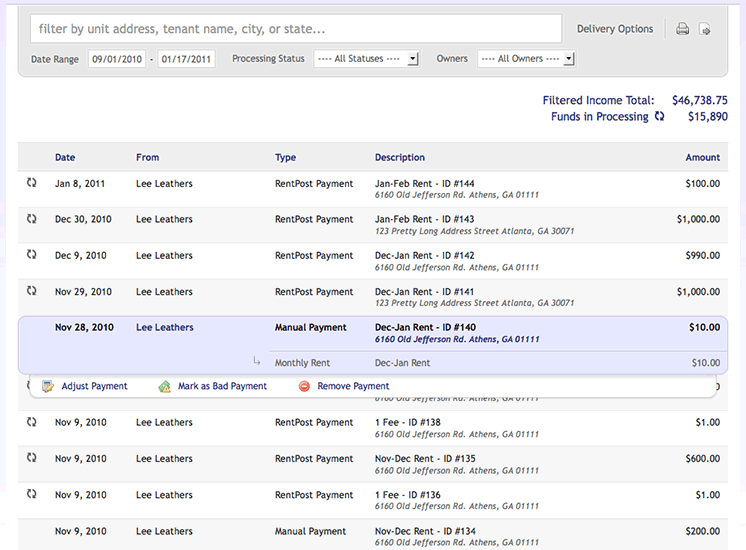746x550 pixels.
Task: Click the $100.00 amount
Action: point(703,184)
